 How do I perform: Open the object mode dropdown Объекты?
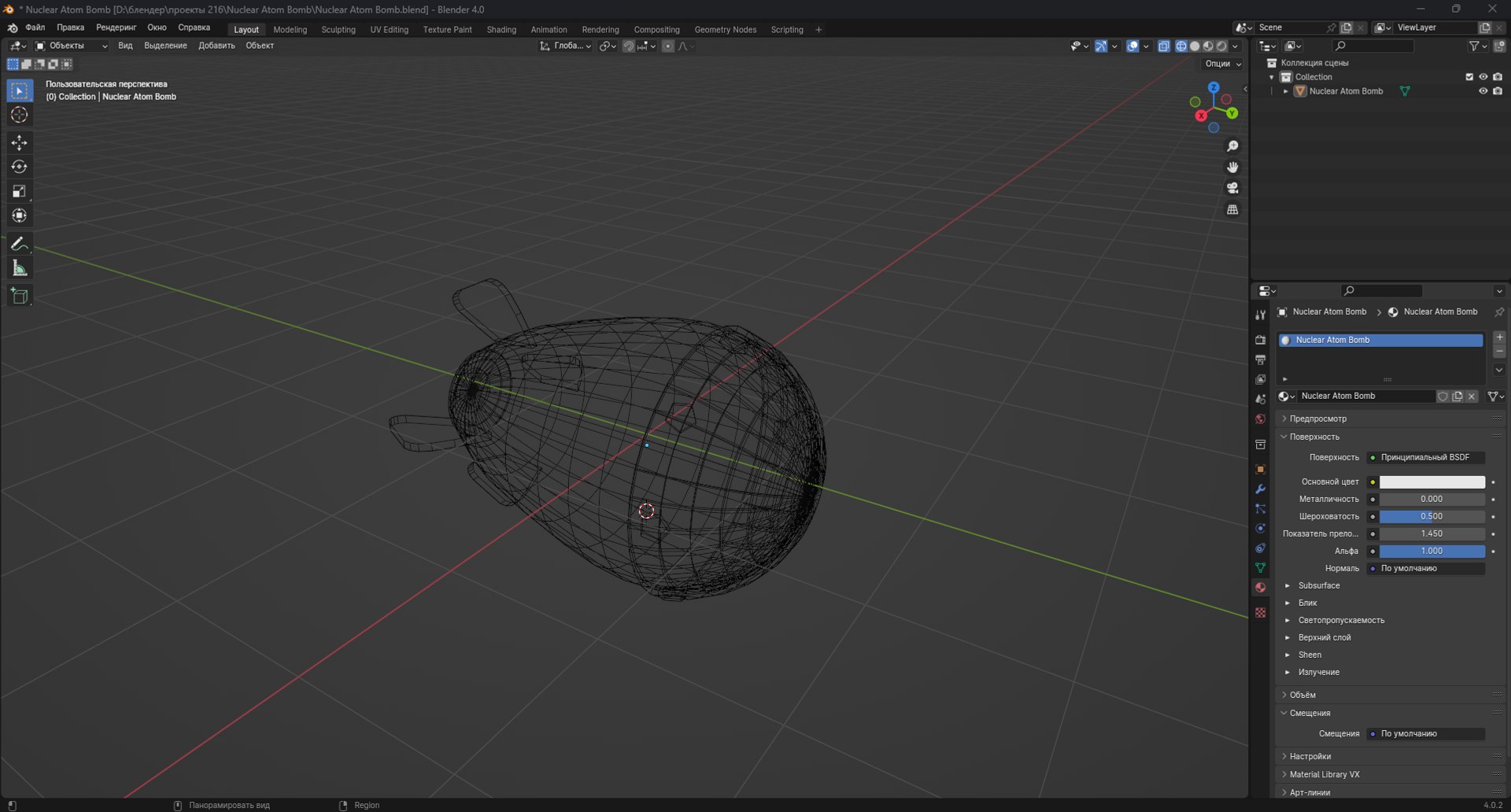[71, 46]
